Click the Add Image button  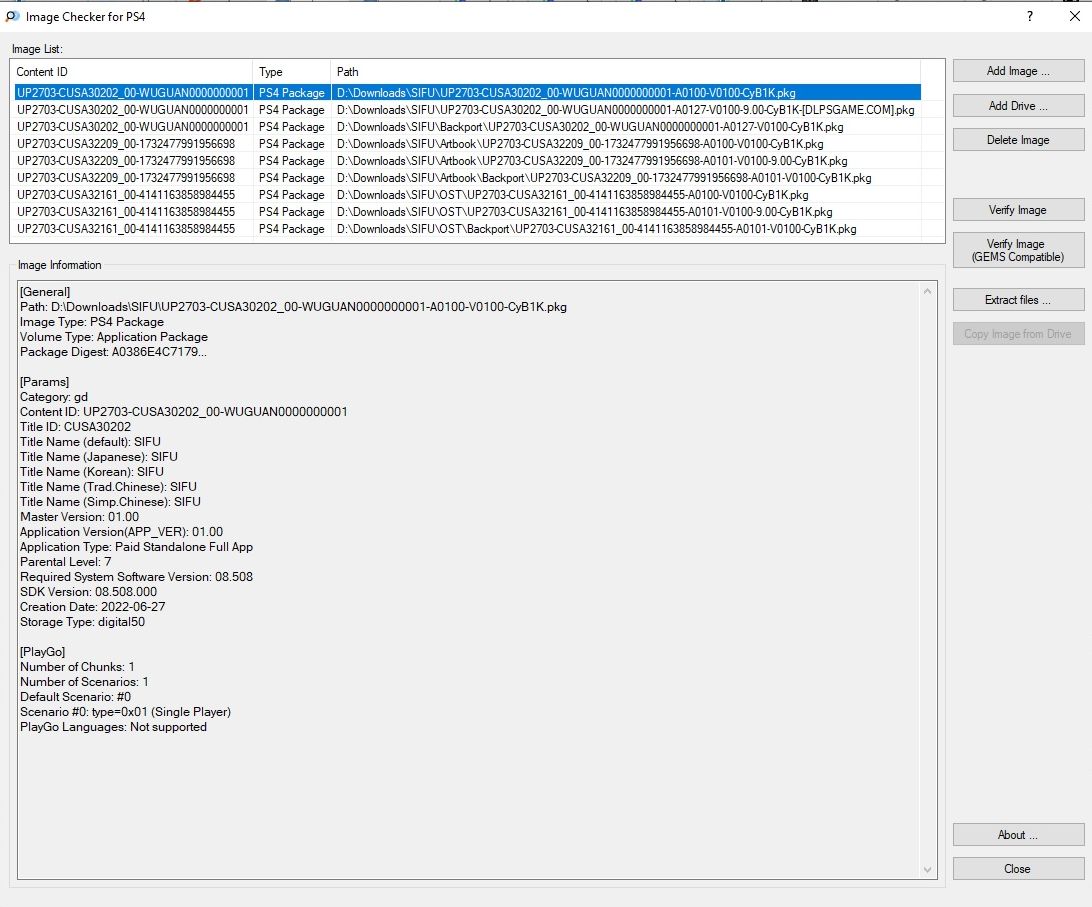[1017, 71]
